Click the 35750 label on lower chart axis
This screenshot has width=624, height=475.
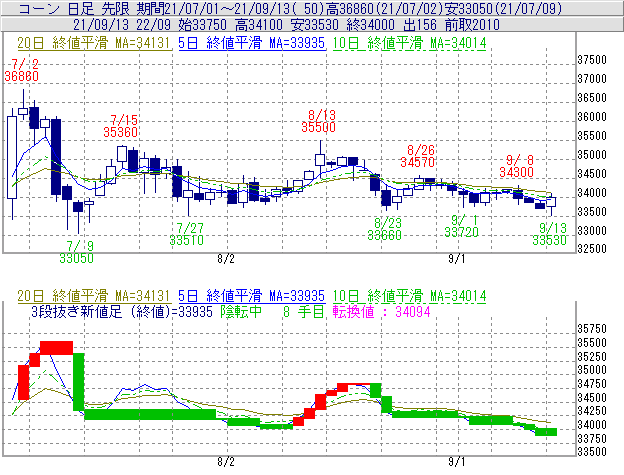[594, 328]
